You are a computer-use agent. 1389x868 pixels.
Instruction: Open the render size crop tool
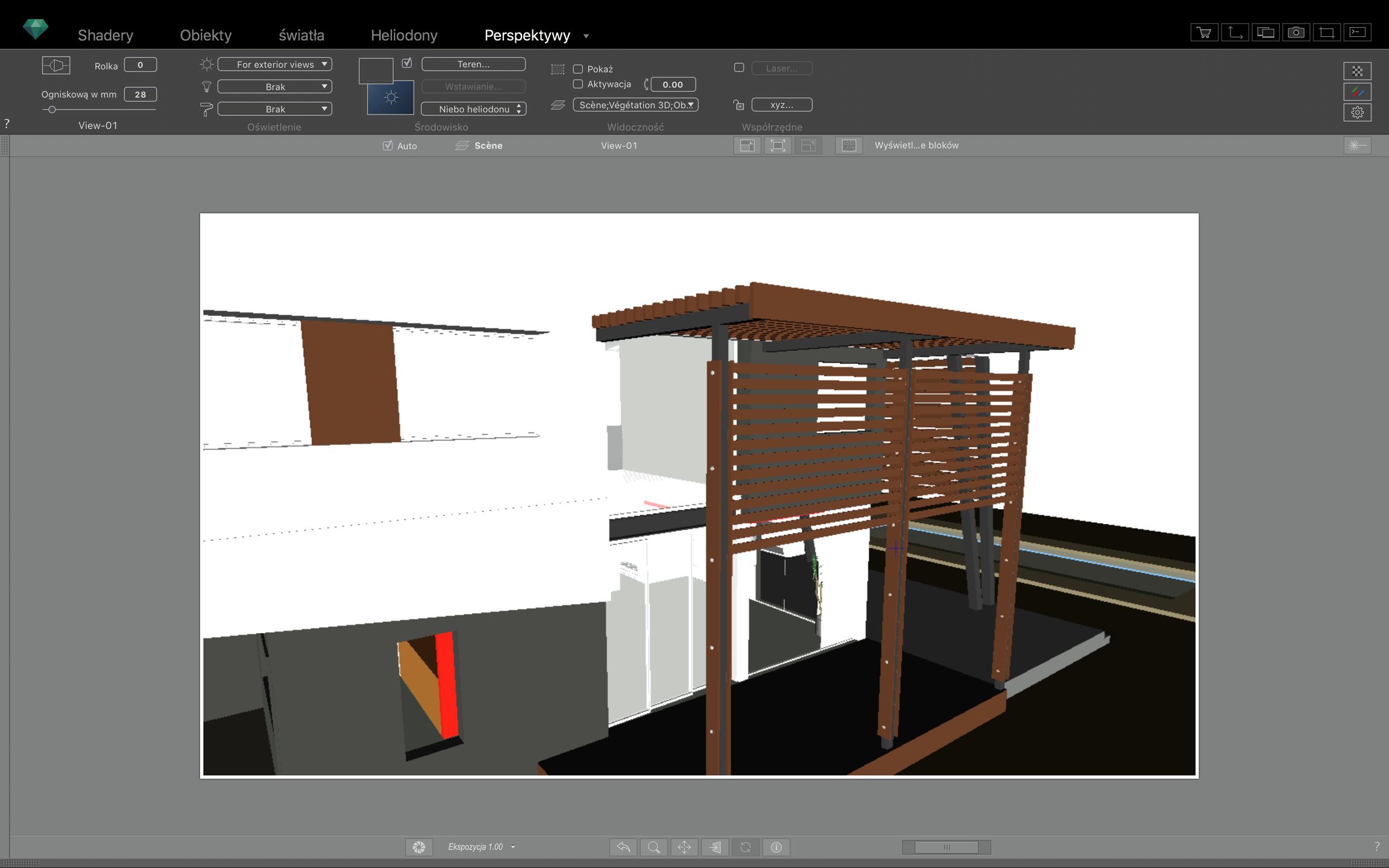pos(1326,32)
